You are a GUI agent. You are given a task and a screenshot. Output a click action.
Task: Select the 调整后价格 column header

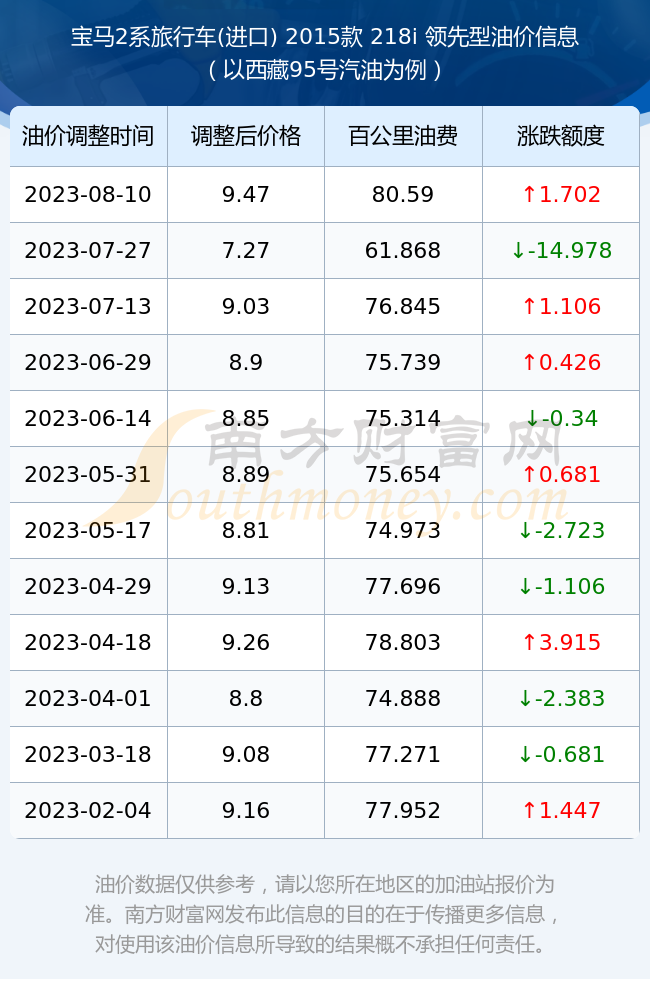[246, 136]
